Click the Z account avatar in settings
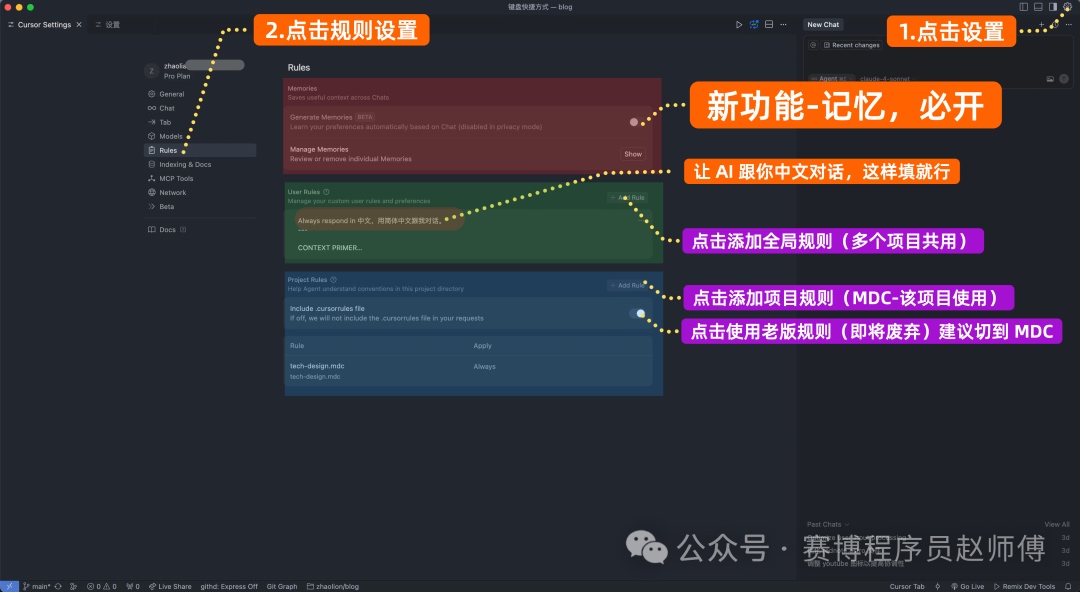 (x=152, y=71)
